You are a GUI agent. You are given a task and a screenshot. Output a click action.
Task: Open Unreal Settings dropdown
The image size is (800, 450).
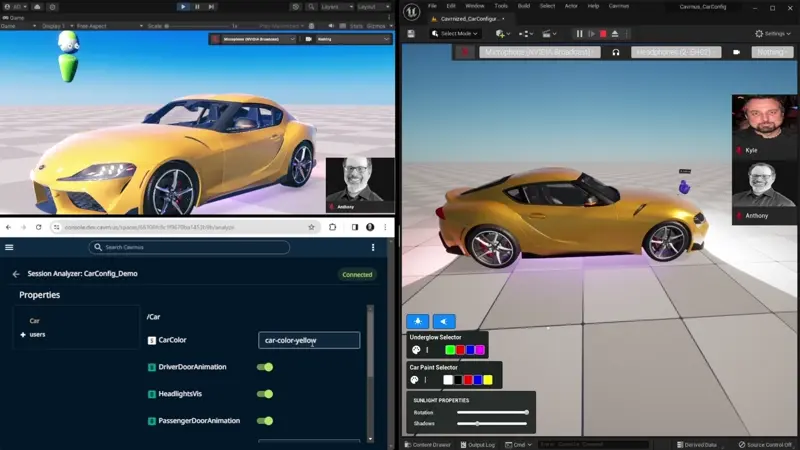click(x=773, y=34)
